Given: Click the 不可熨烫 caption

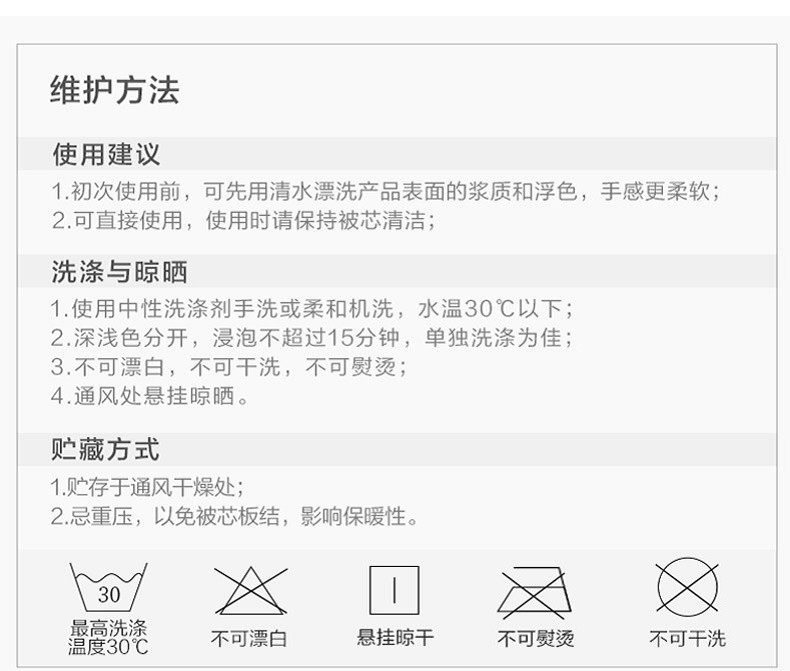Looking at the screenshot, I should (536, 638).
